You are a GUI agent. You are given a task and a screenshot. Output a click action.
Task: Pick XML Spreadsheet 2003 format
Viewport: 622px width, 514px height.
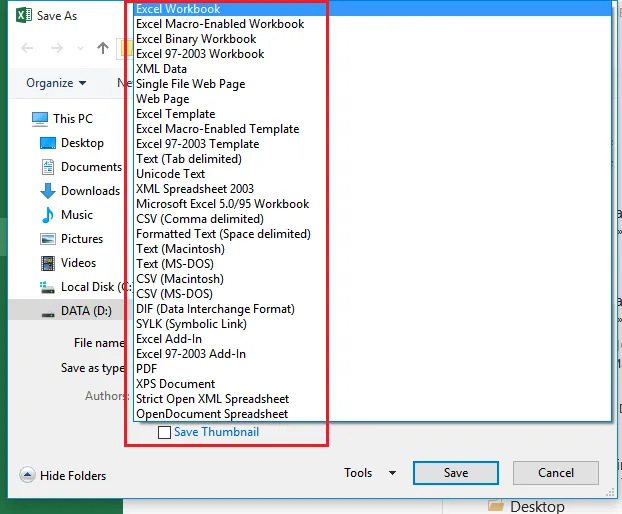[372, 189]
